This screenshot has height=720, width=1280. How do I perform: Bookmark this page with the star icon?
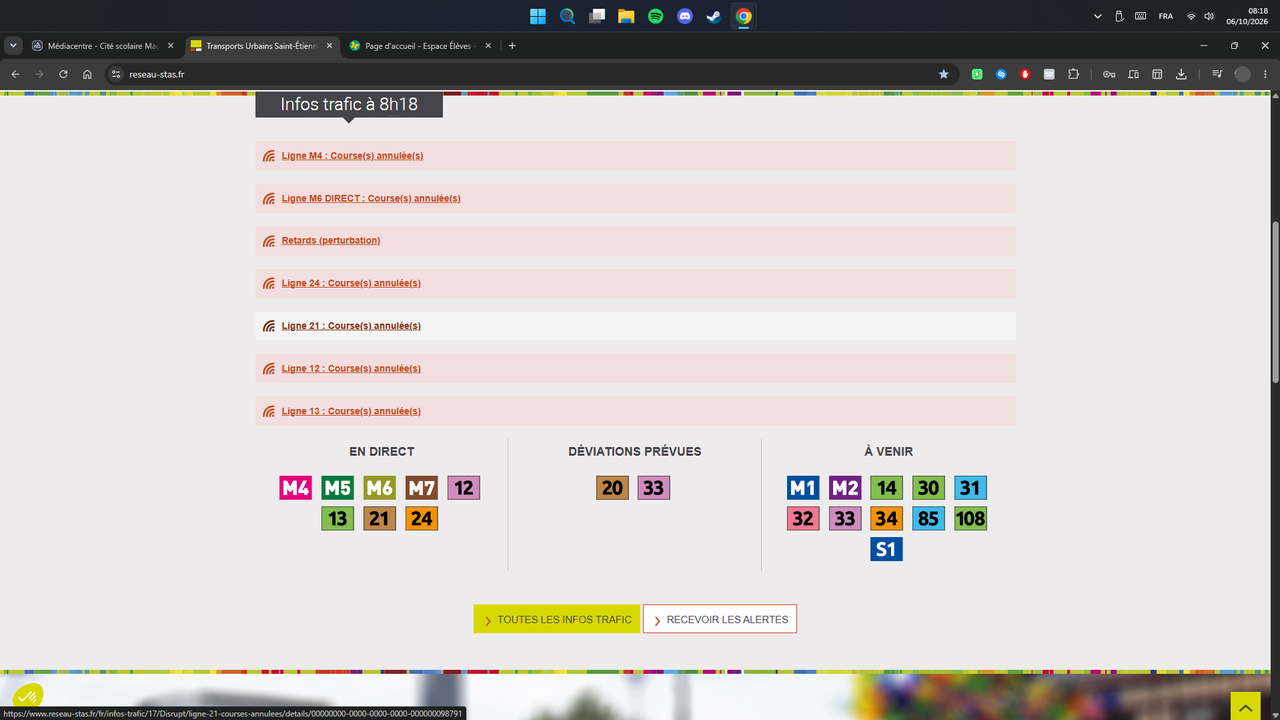click(943, 74)
